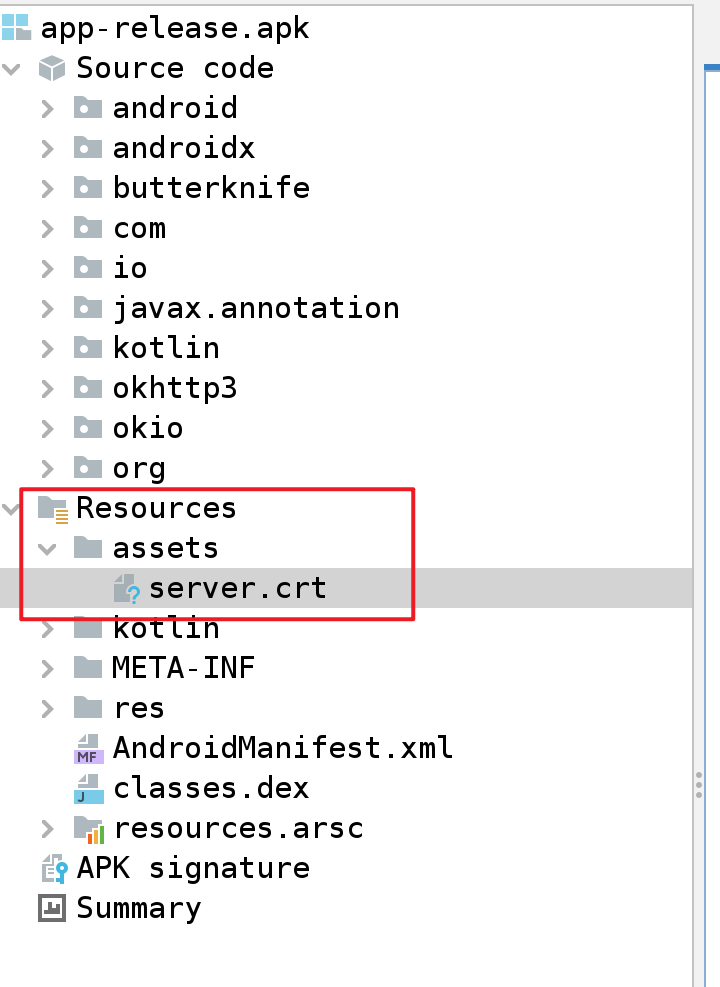Screen dimensions: 720x987
Task: Collapse the assets folder
Action: [x=47, y=549]
